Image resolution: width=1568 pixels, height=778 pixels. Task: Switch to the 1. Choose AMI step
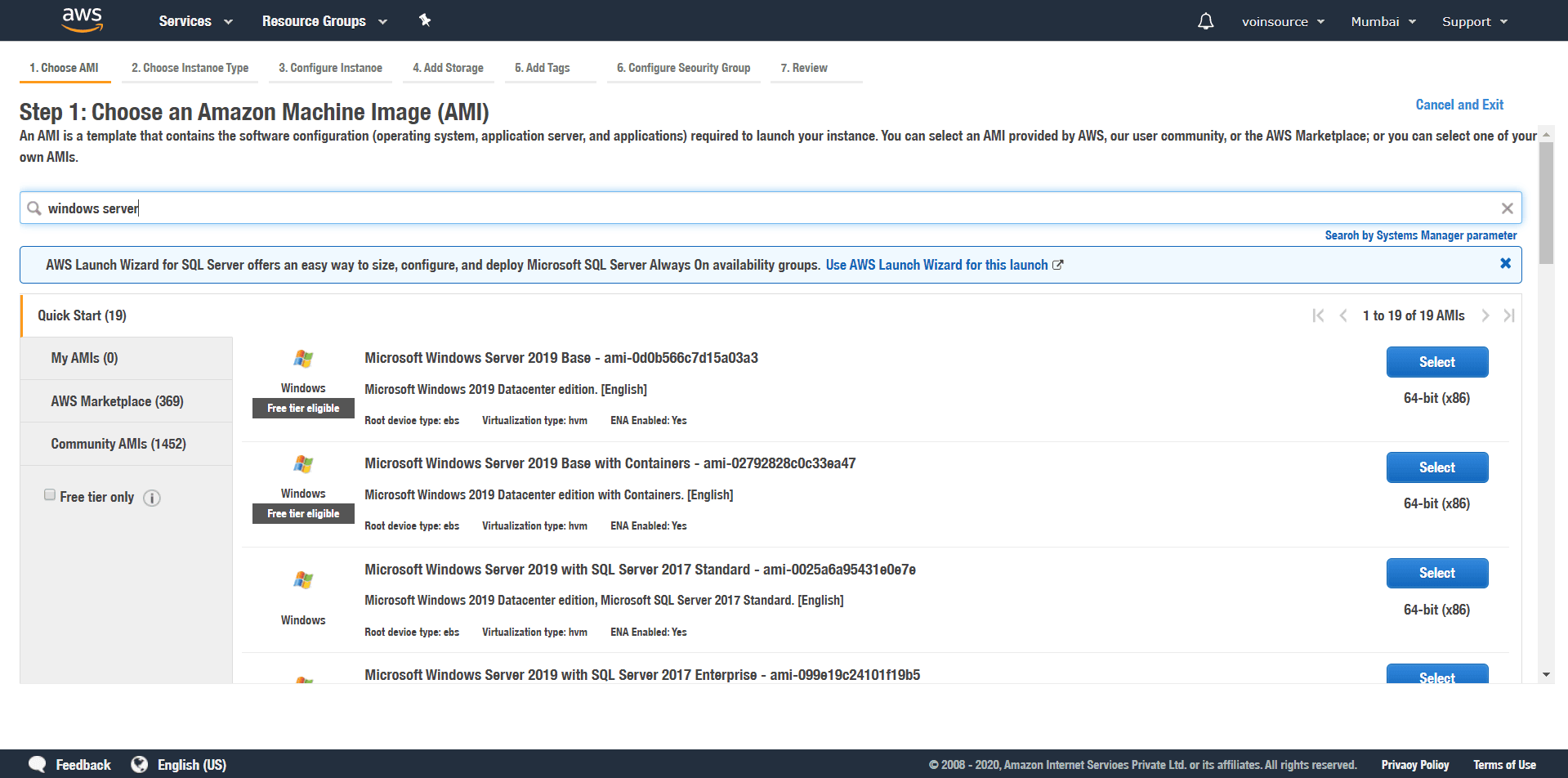64,68
